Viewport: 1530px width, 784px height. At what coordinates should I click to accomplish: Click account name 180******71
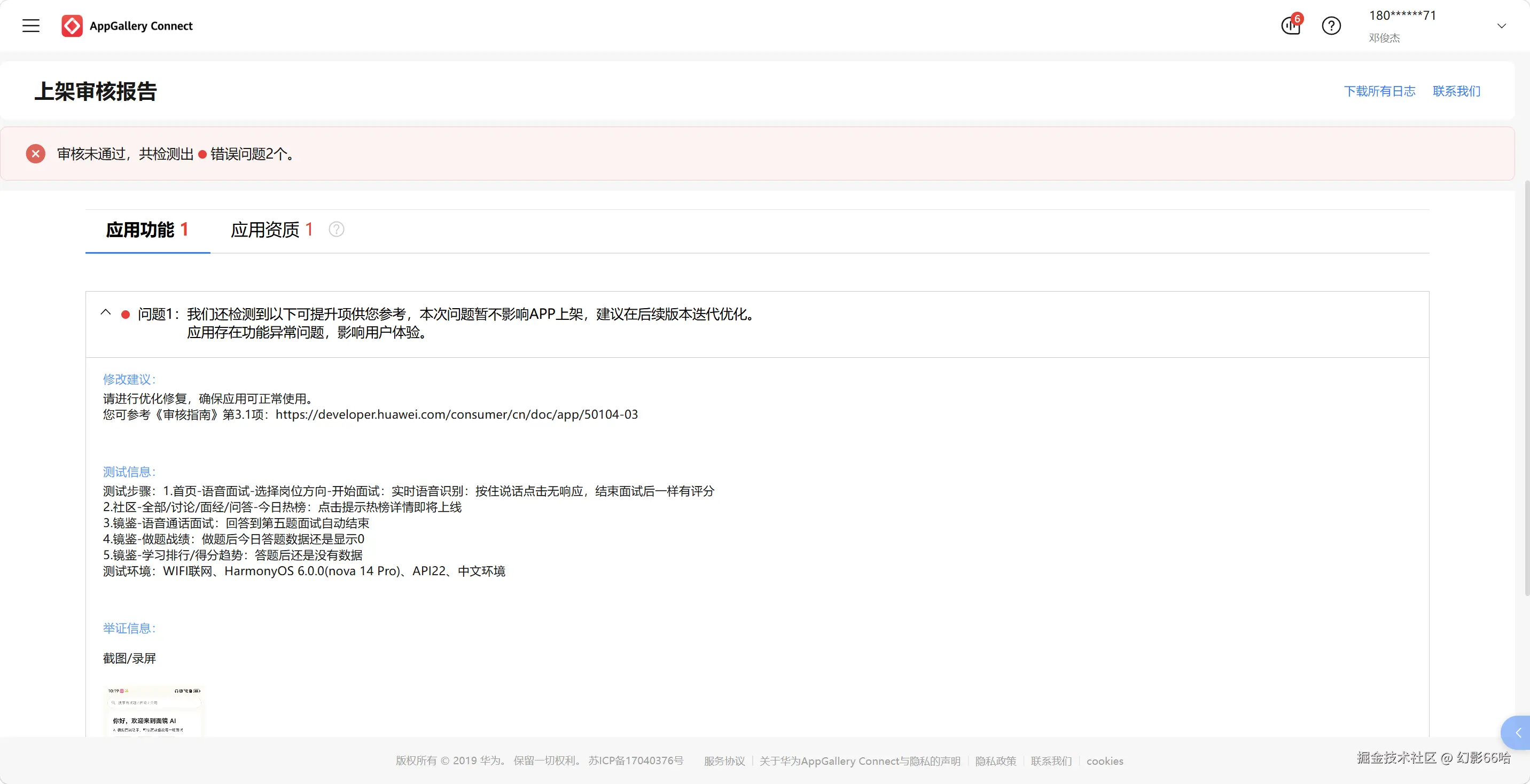click(1402, 15)
